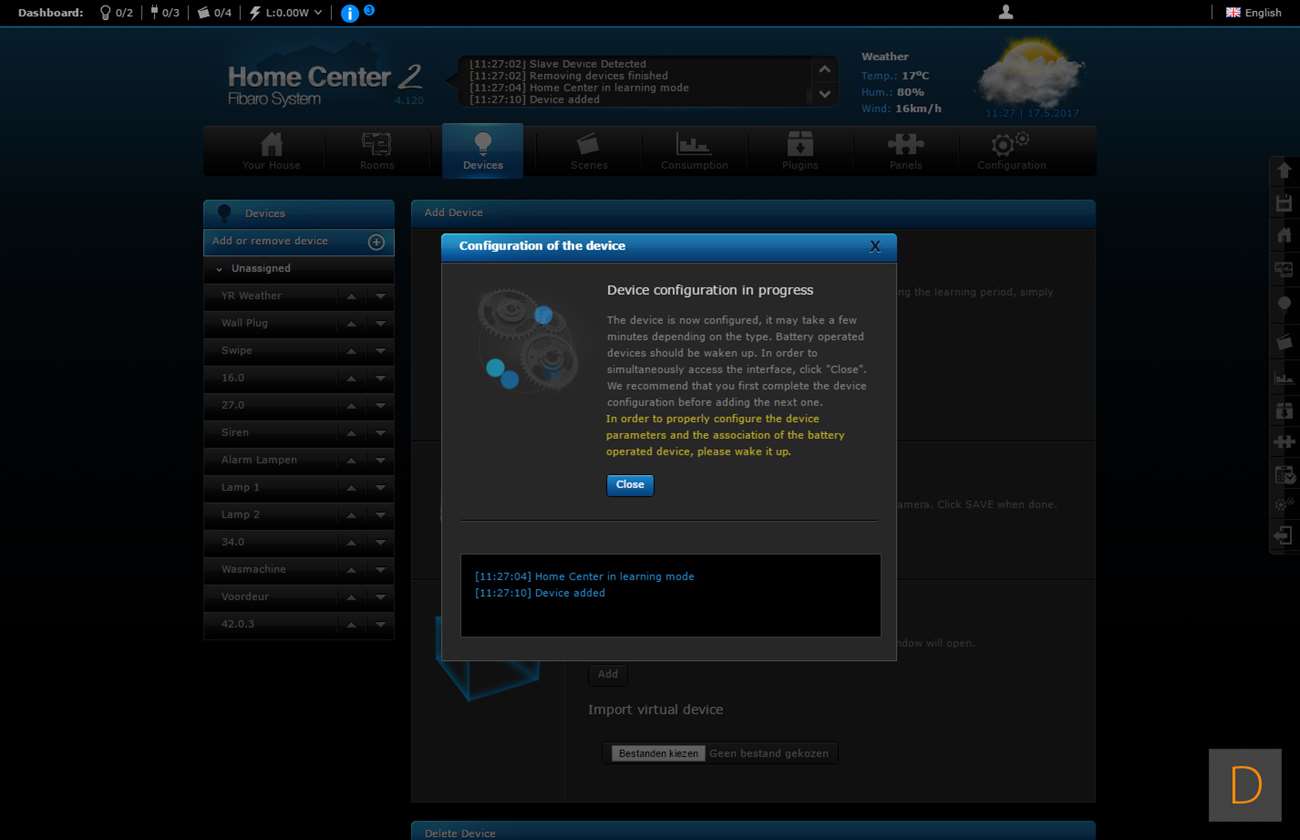Click 'Slave Device Detected' in the top log
Viewport: 1300px width, 840px height.
(x=588, y=64)
